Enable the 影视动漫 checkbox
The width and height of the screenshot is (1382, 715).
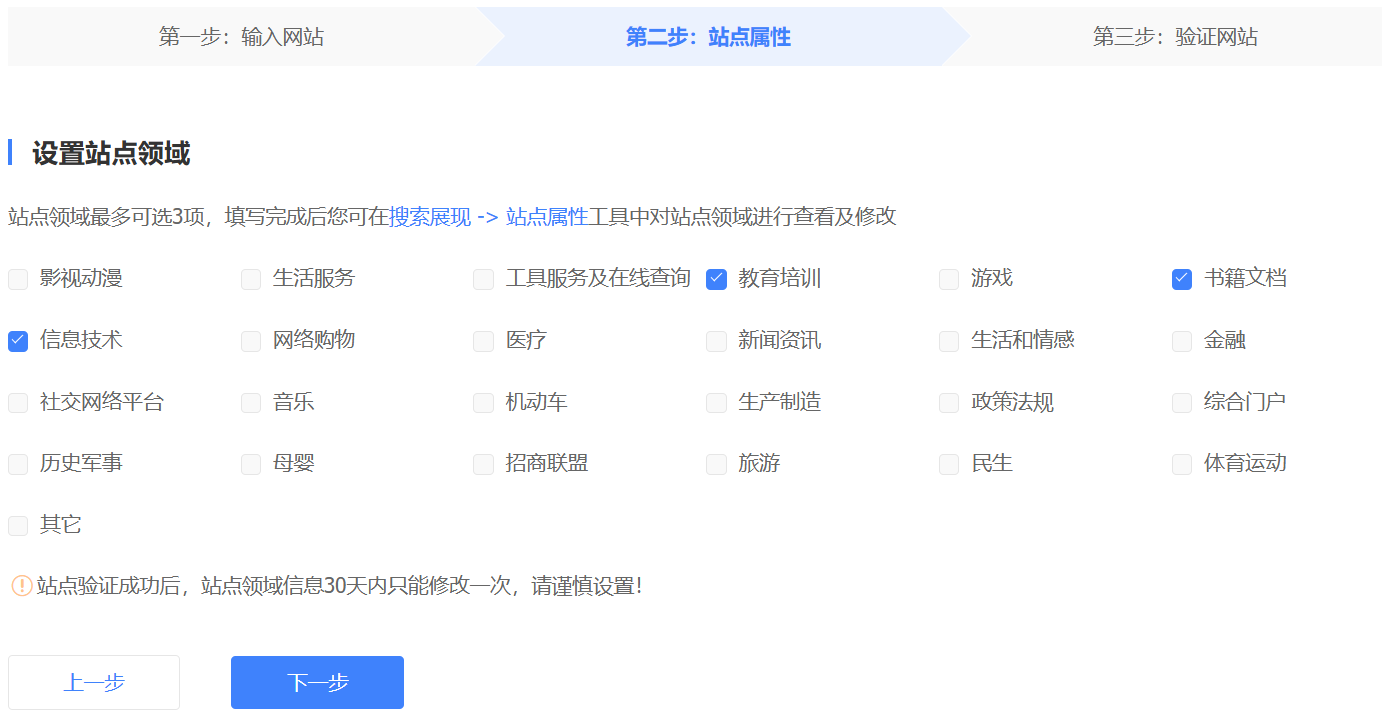[18, 279]
